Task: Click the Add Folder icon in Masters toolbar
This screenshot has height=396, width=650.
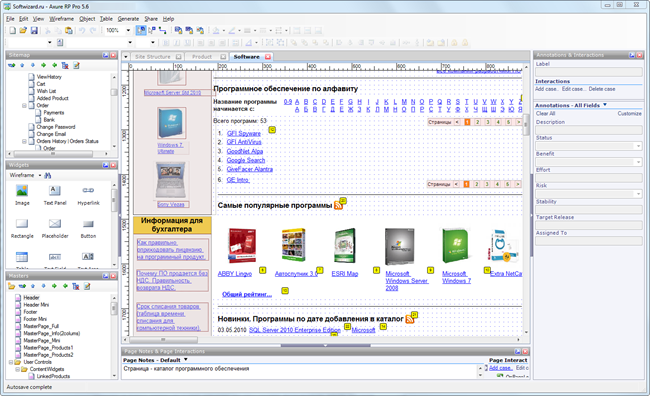Action: click(x=11, y=286)
